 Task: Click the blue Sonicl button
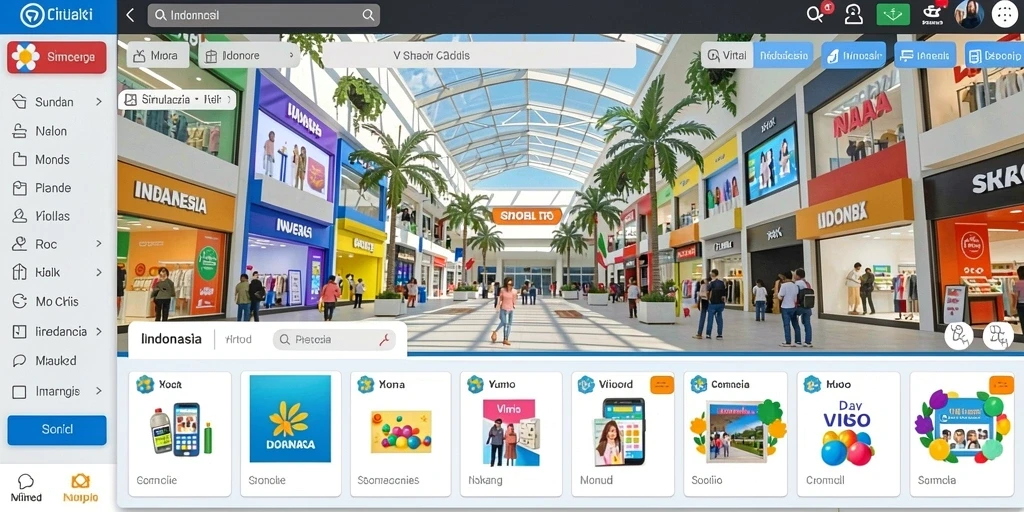pyautogui.click(x=57, y=430)
